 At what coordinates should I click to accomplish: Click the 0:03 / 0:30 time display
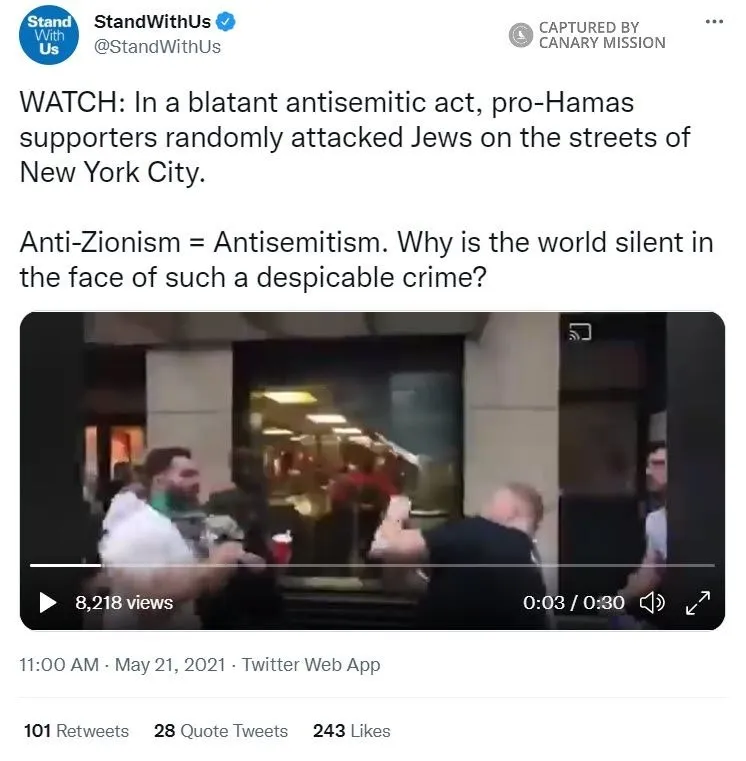[573, 603]
